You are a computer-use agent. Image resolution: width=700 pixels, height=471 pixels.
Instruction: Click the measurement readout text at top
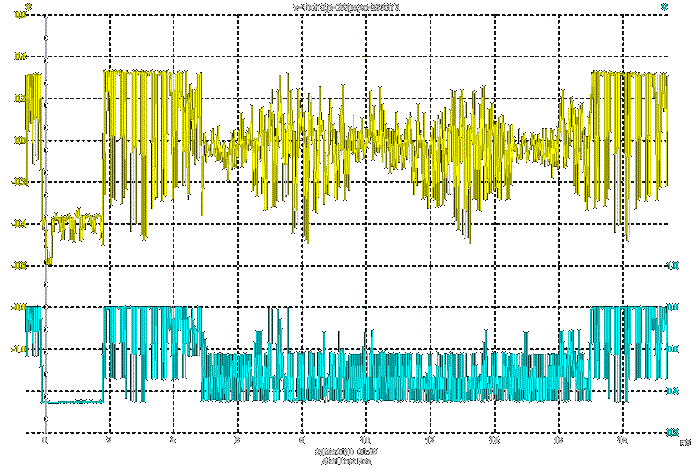click(349, 6)
